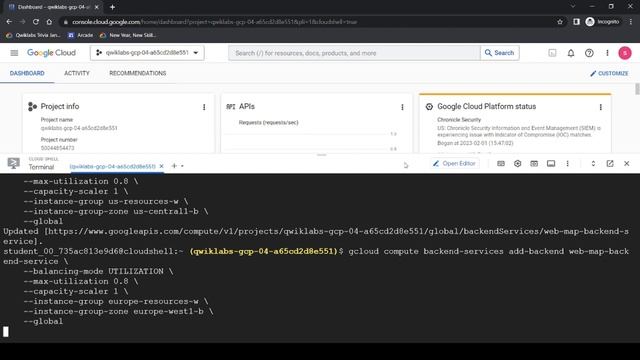Open the help question-mark menu
Screen dimensions: 640x360
tap(589, 53)
